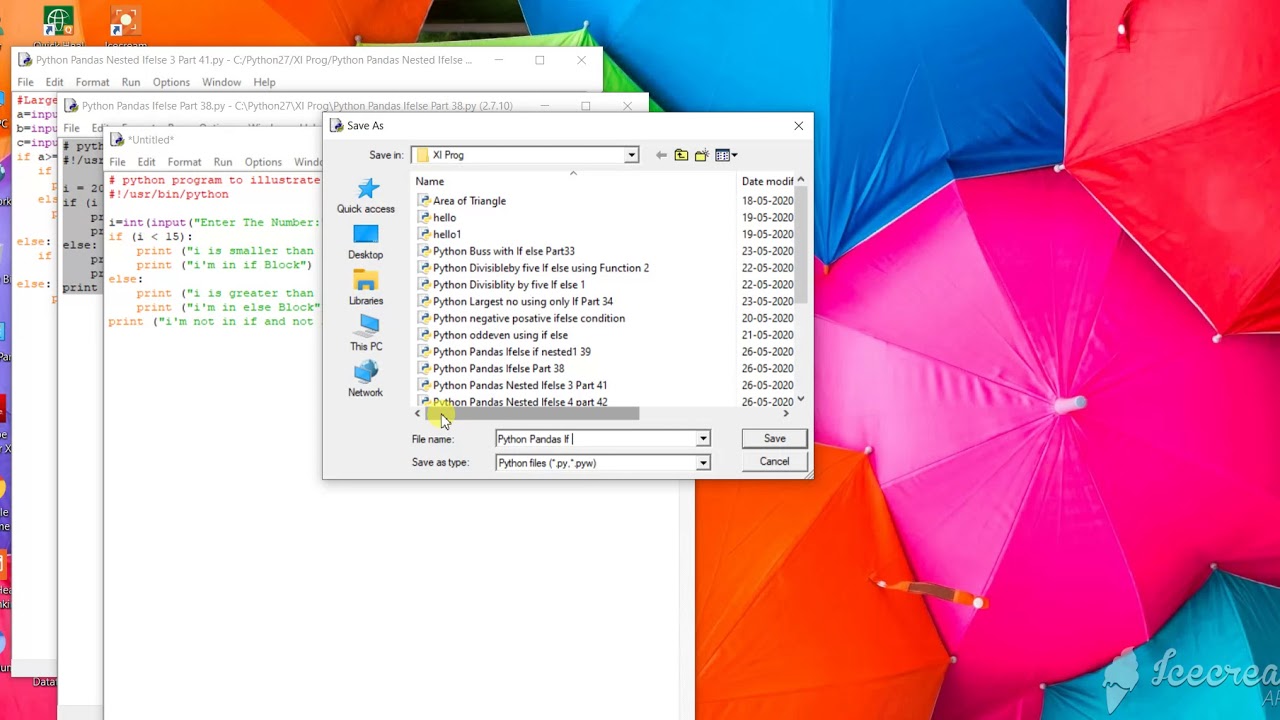This screenshot has height=720, width=1280.
Task: Expand the Save as type dropdown
Action: click(x=703, y=463)
